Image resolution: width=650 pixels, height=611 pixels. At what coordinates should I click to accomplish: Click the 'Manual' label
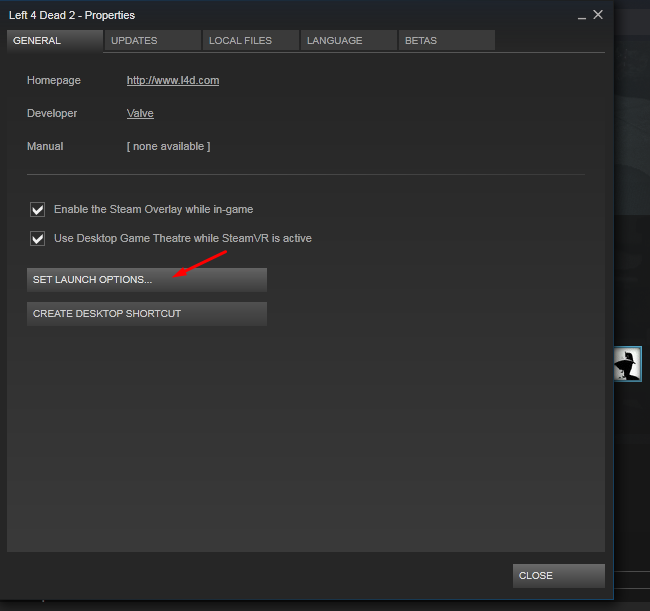point(45,146)
